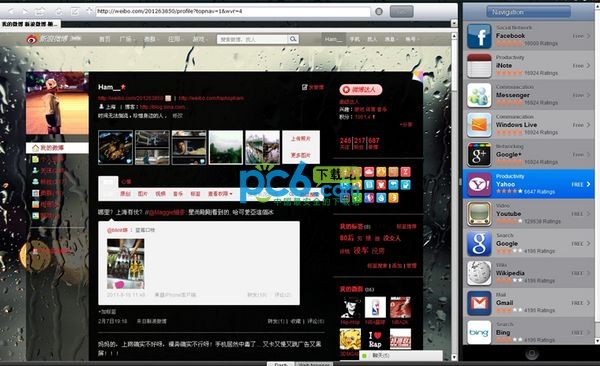The width and height of the screenshot is (600, 366).
Task: Click the Weibo search magnifier icon
Action: click(293, 39)
